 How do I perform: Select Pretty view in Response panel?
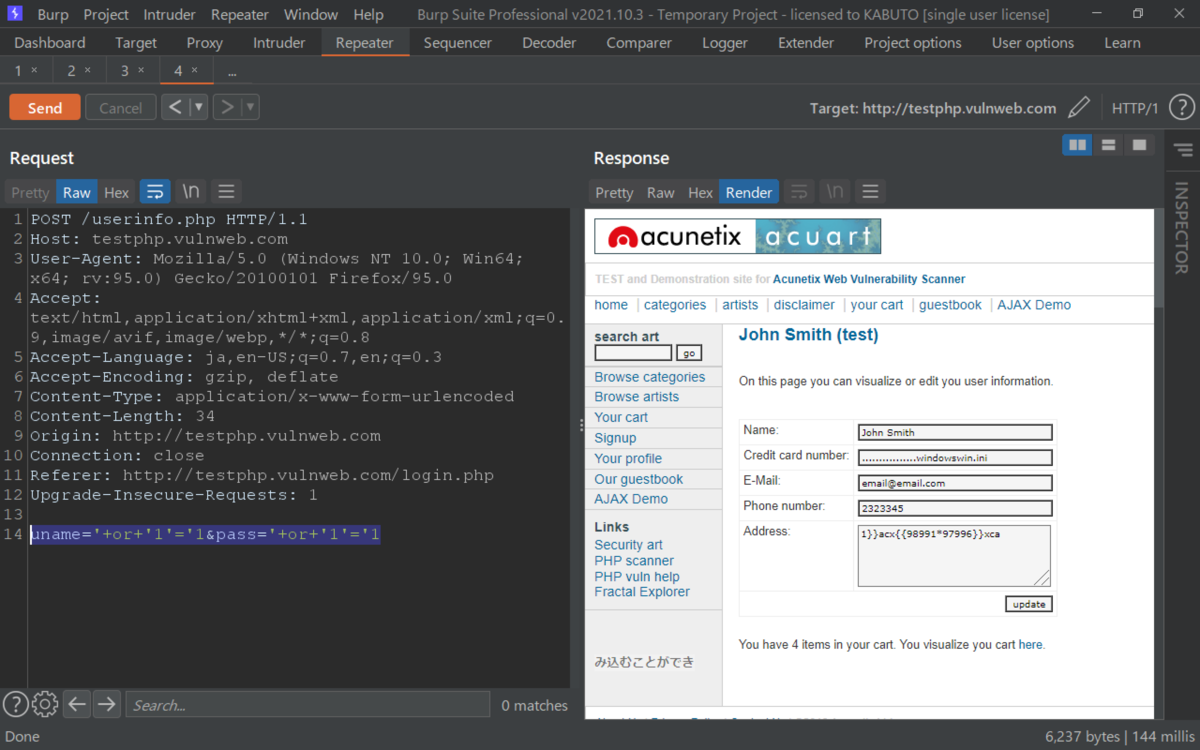click(x=614, y=192)
